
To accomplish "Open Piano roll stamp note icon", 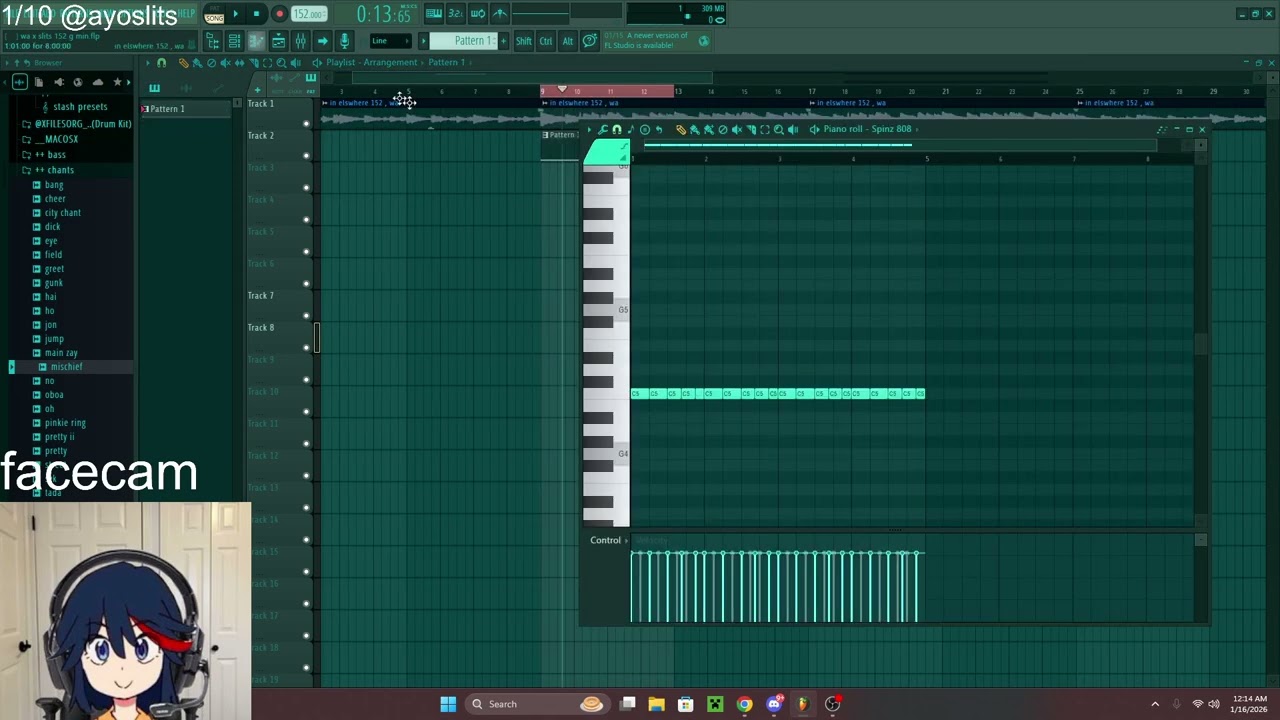I will [631, 130].
